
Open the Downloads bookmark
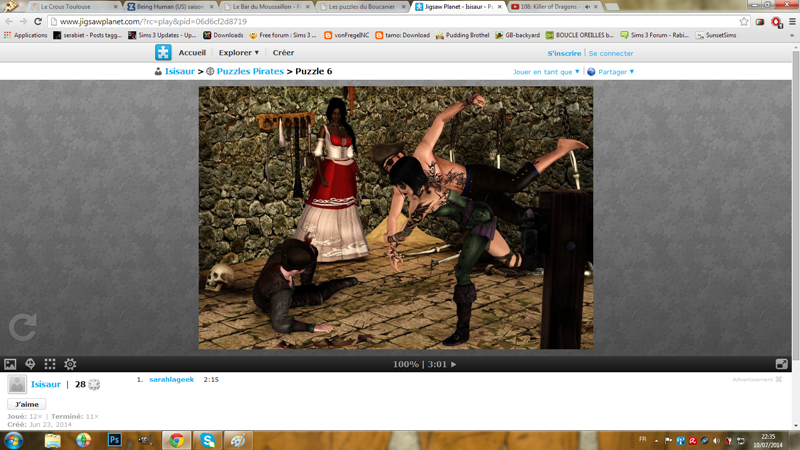point(223,35)
